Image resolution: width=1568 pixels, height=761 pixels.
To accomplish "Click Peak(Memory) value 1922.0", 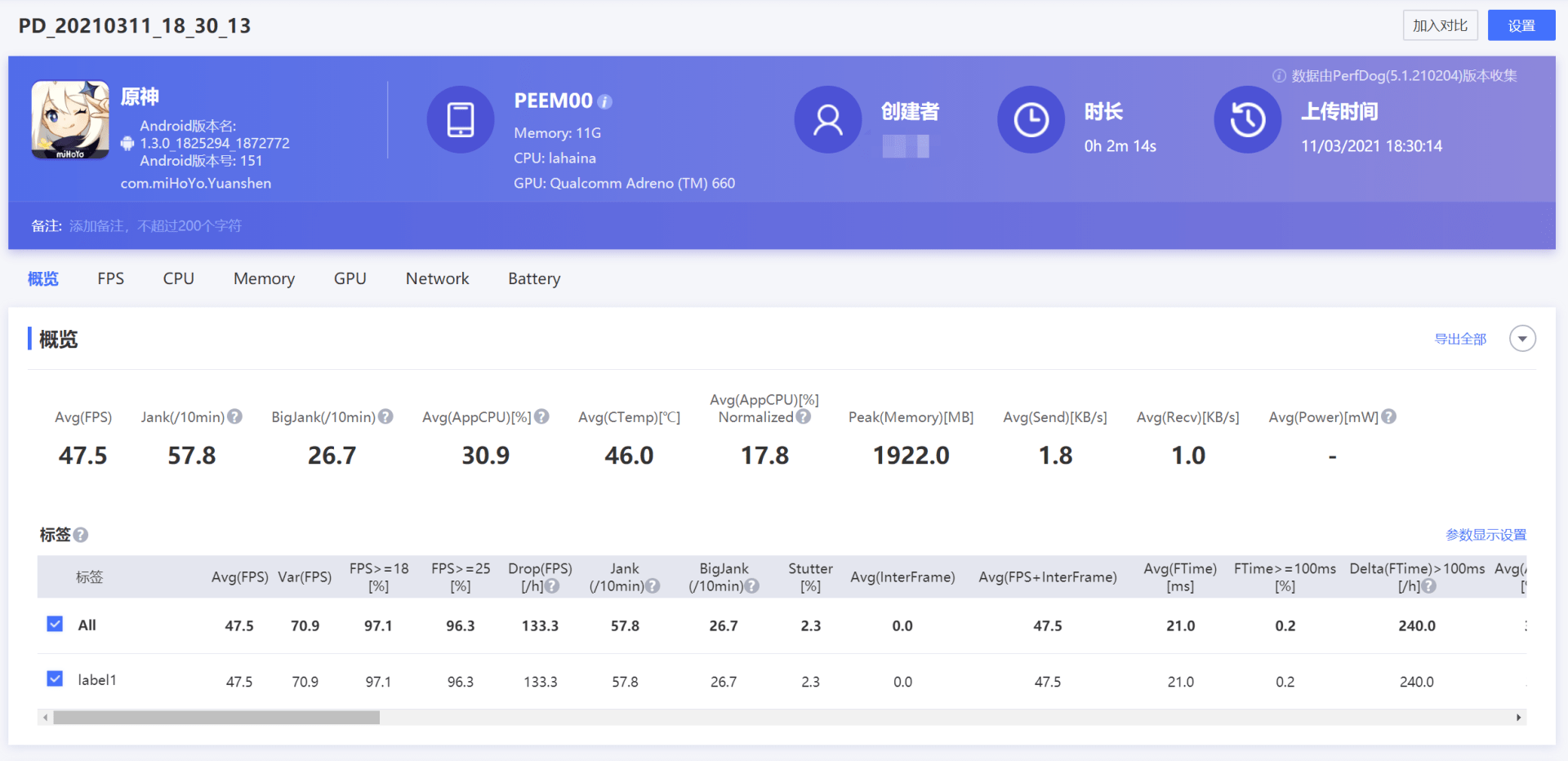I will coord(911,456).
